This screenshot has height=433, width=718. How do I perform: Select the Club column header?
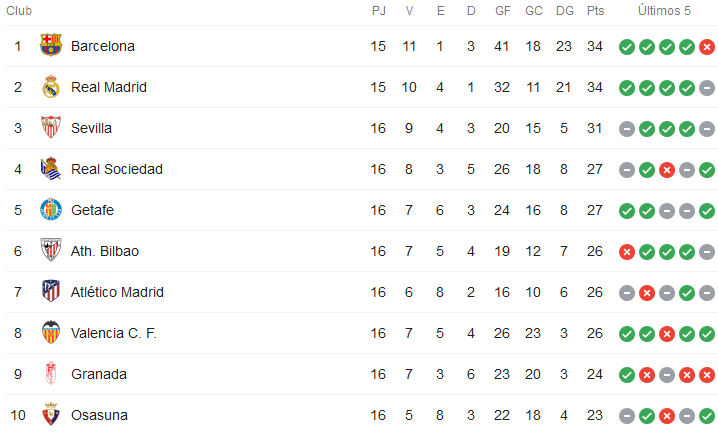tap(19, 11)
